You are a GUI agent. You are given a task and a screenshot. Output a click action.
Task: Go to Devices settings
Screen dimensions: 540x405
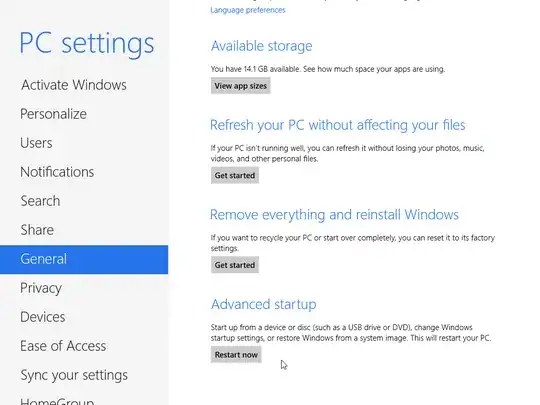click(x=43, y=317)
